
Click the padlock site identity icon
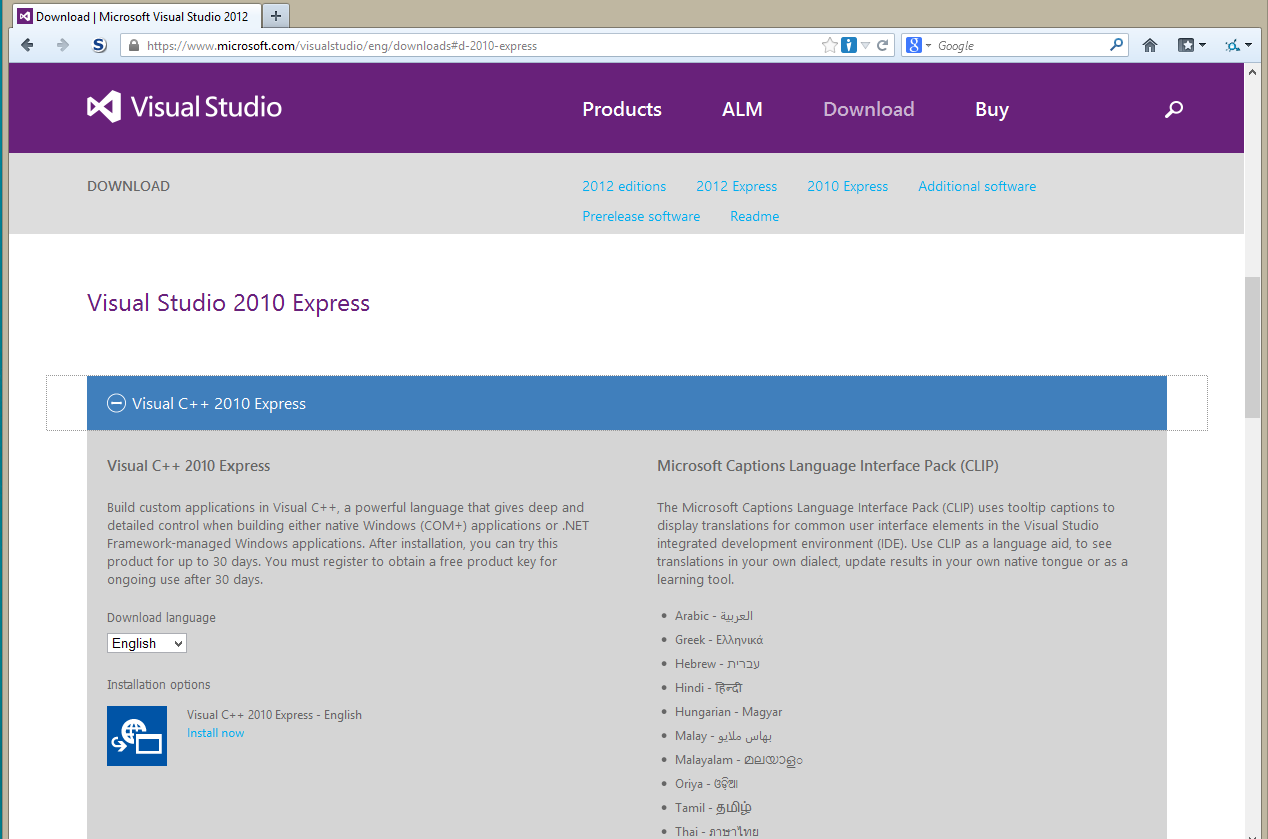(x=133, y=45)
